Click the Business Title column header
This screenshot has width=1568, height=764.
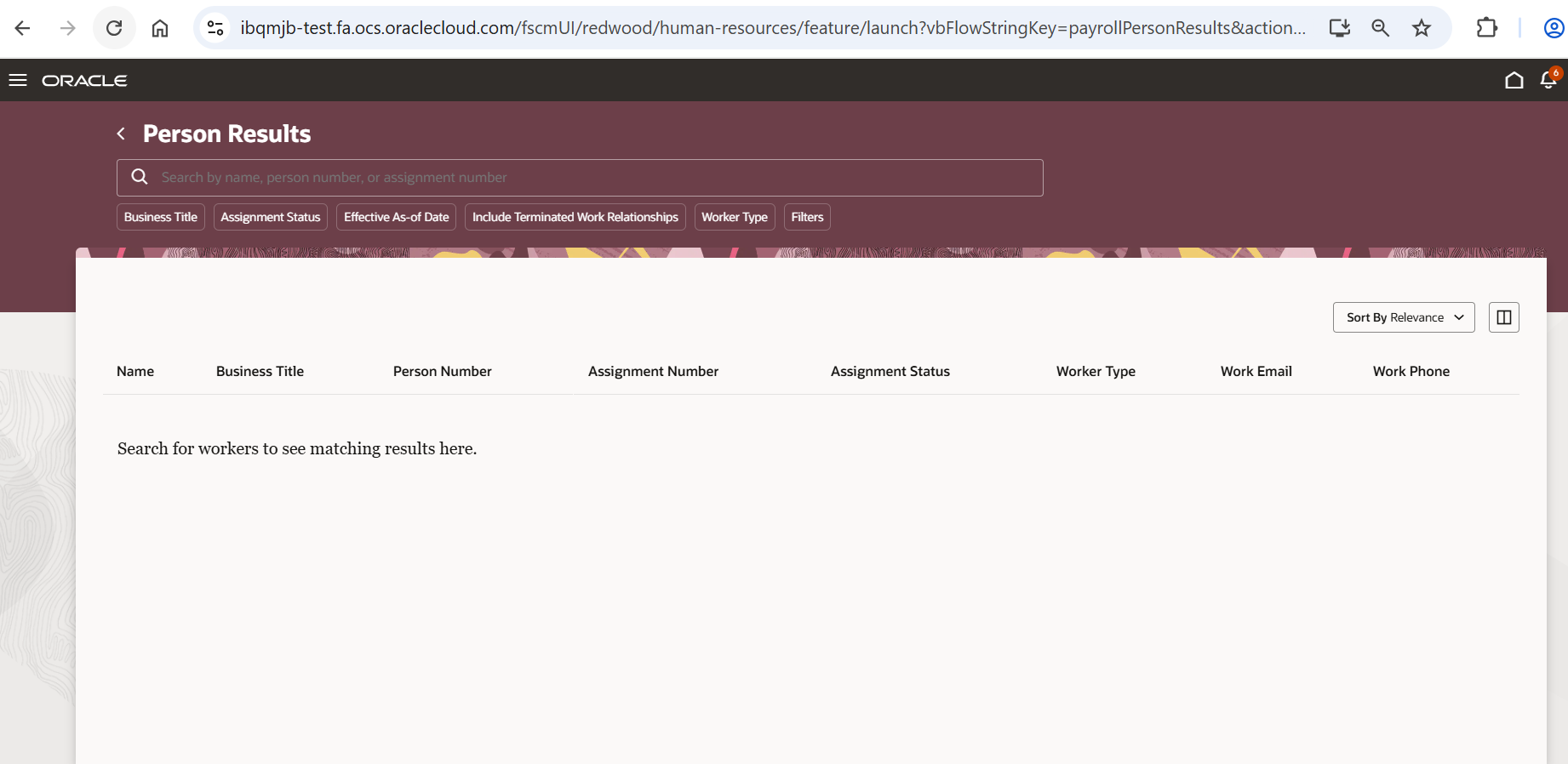pyautogui.click(x=260, y=371)
